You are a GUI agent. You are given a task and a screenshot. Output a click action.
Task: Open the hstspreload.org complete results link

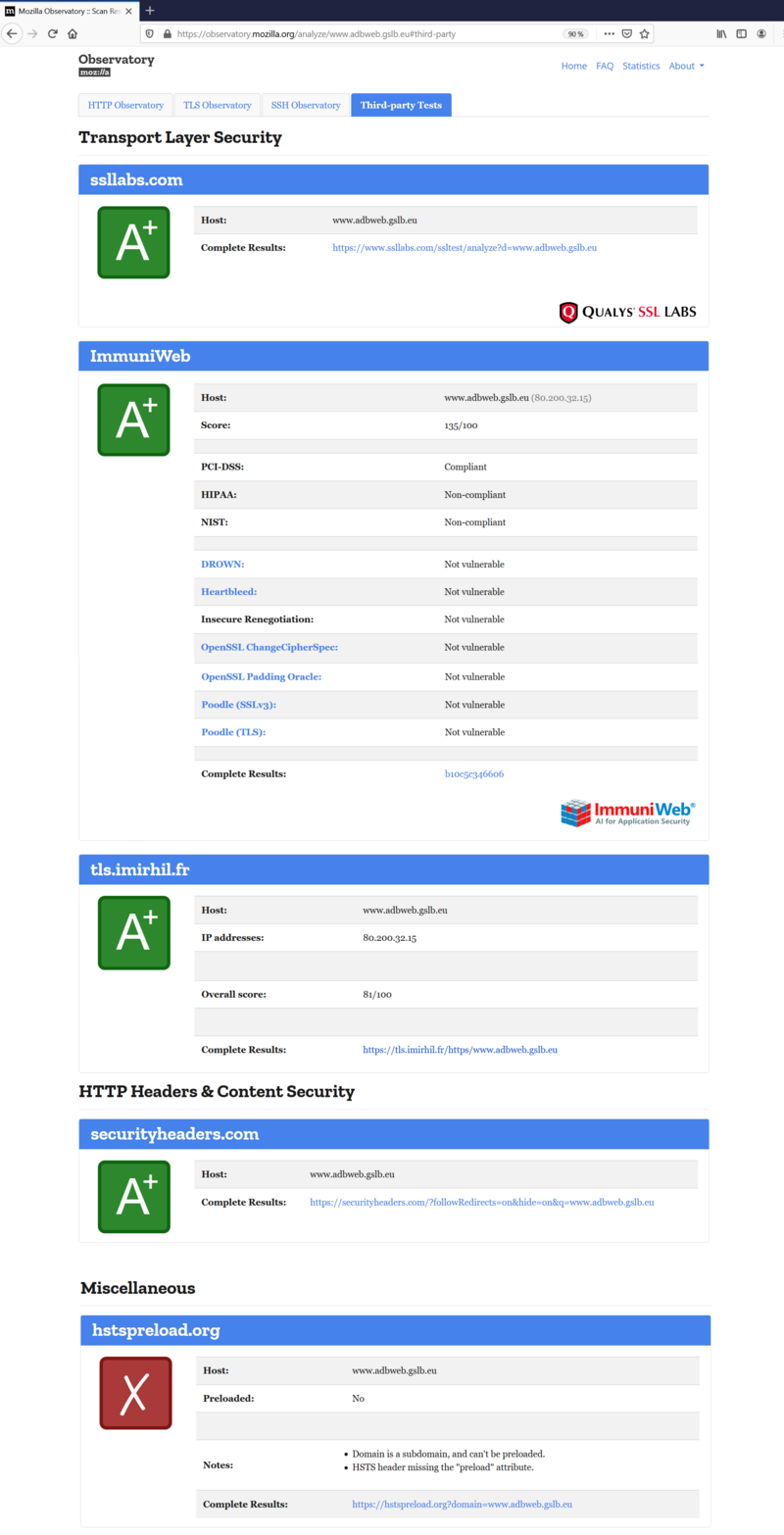[463, 1504]
